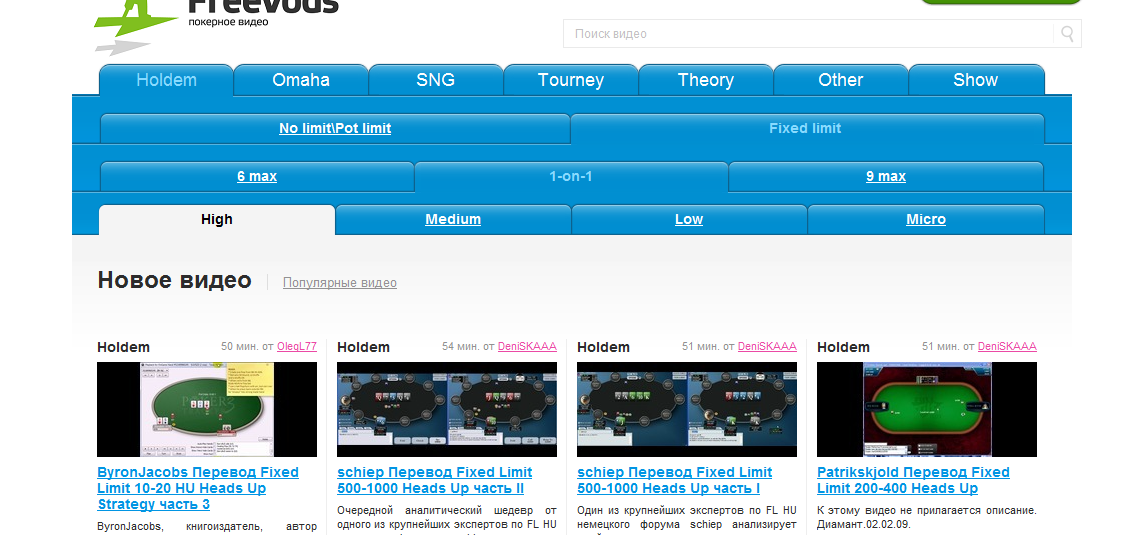The image size is (1125, 535).
Task: Switch to Medium stakes tab
Action: (453, 219)
